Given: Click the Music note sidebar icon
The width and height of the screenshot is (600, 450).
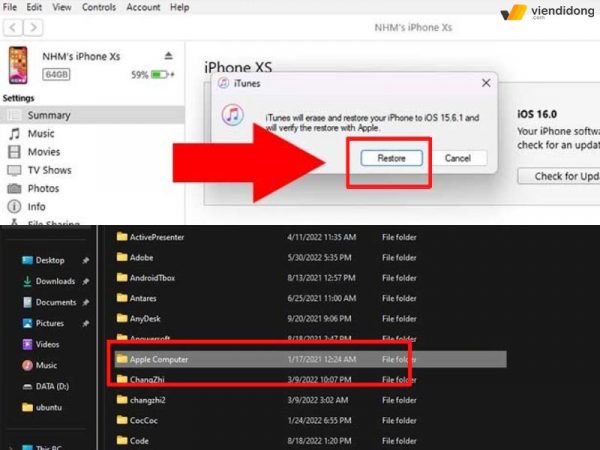Looking at the screenshot, I should click(x=15, y=133).
